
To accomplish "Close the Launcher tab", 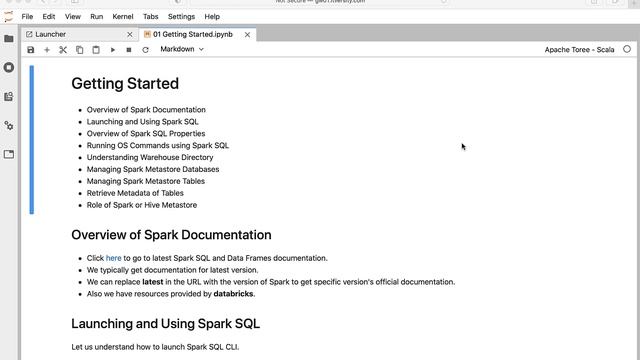I will (x=130, y=35).
